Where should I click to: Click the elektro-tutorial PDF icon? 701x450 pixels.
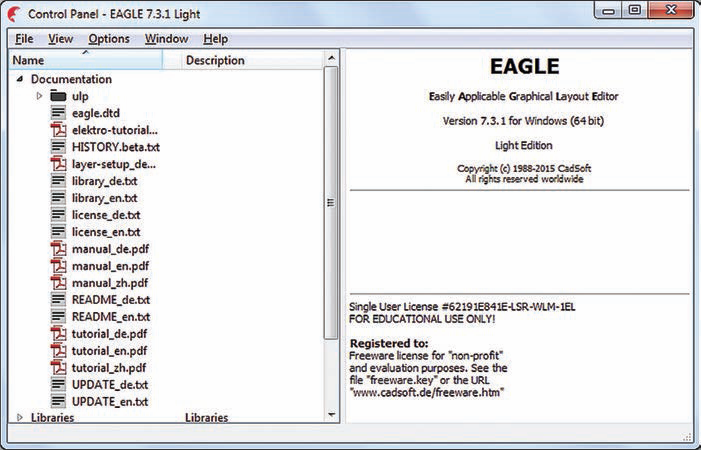pyautogui.click(x=58, y=130)
